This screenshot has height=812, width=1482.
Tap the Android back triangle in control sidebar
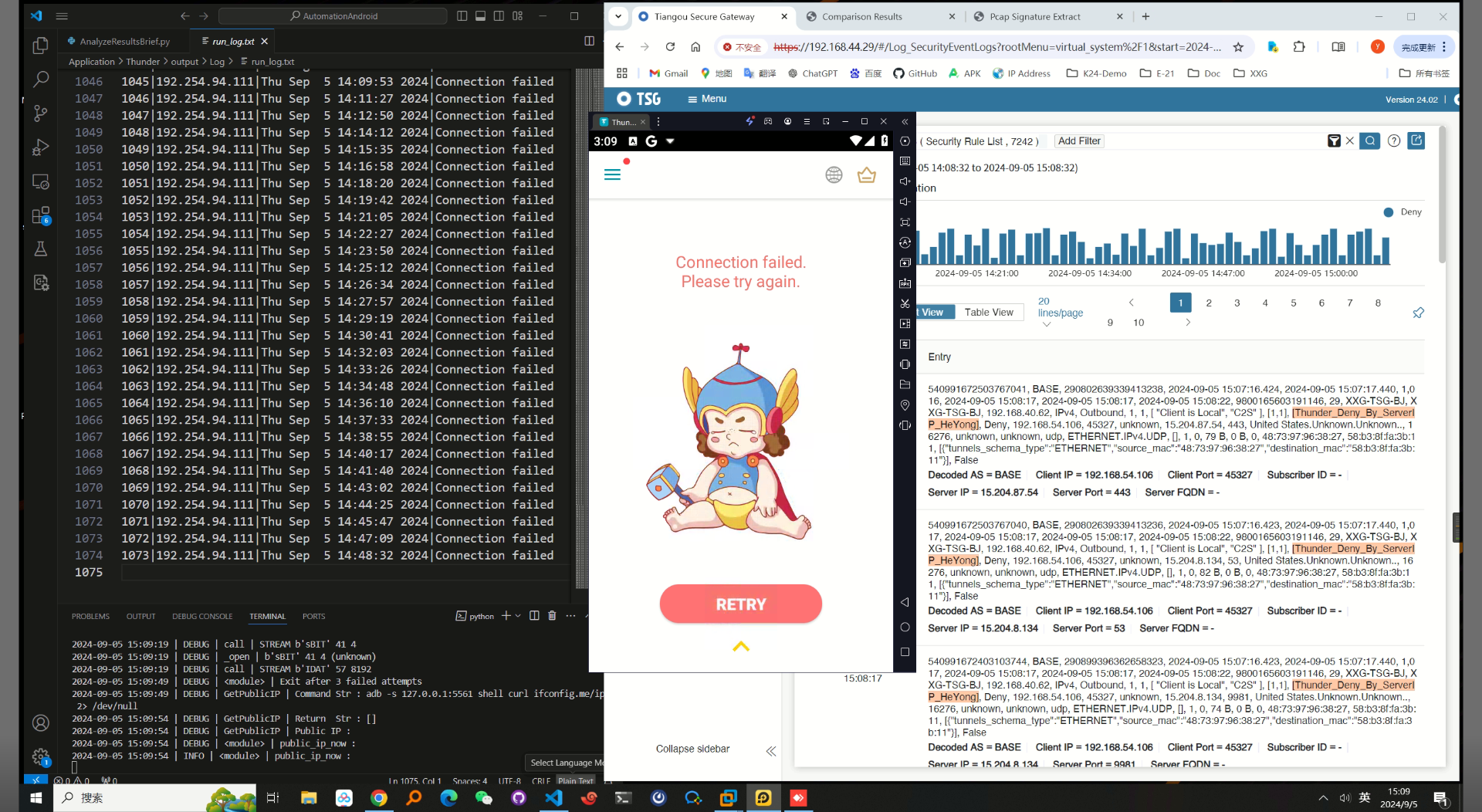pos(905,602)
